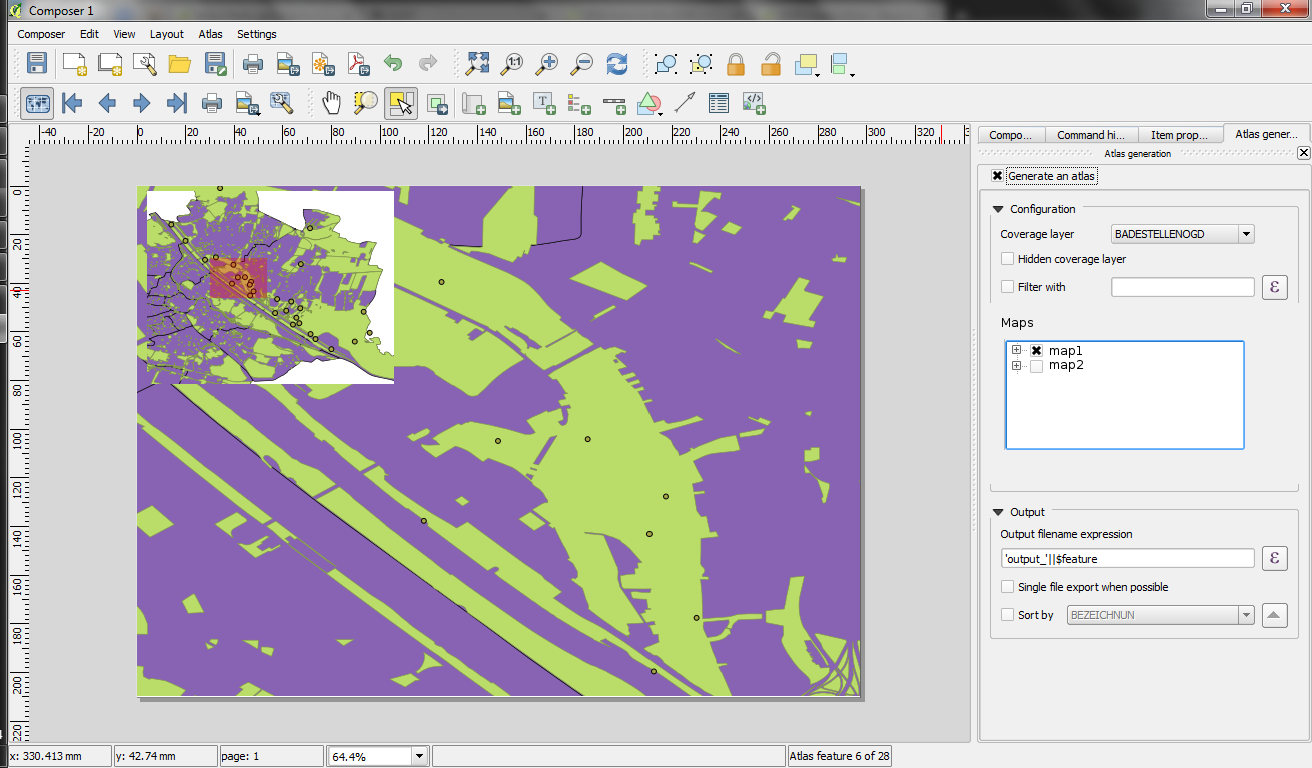Export the composition as PDF
This screenshot has width=1312, height=768.
(x=358, y=64)
